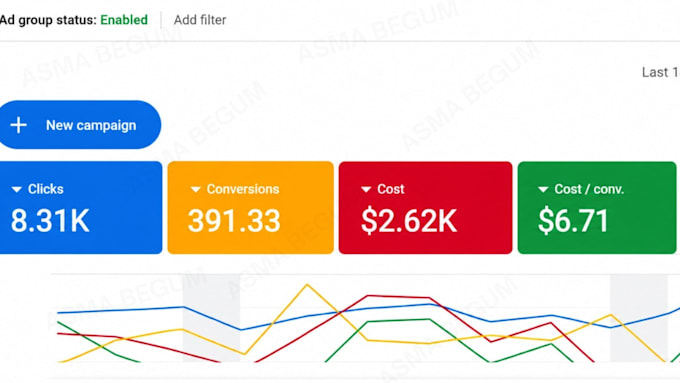Click the $2.62K cost value

point(409,221)
